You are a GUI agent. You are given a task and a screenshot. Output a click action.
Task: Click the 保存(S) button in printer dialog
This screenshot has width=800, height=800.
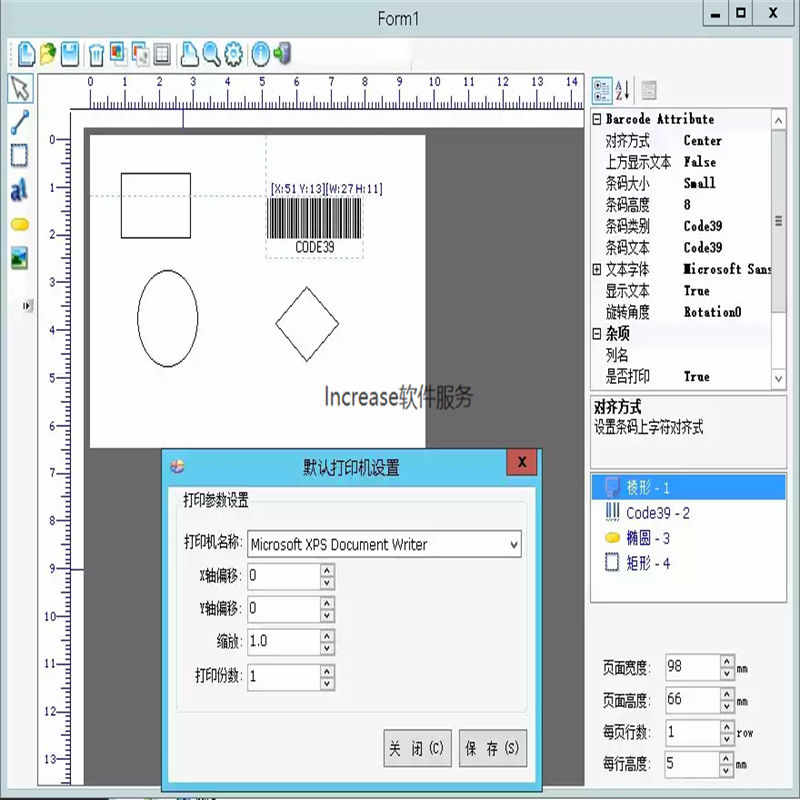point(493,748)
